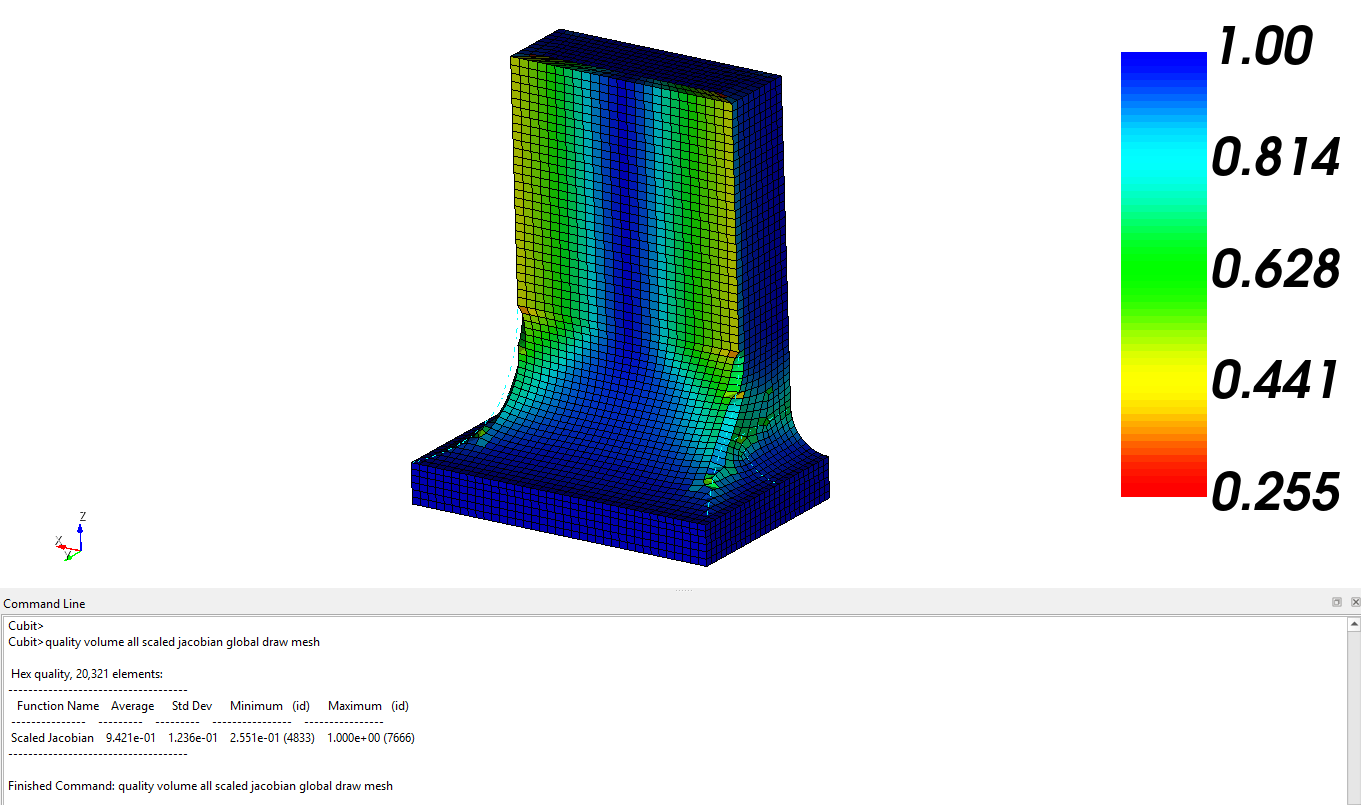This screenshot has width=1361, height=805.
Task: Click the Command Line panel title
Action: point(45,603)
